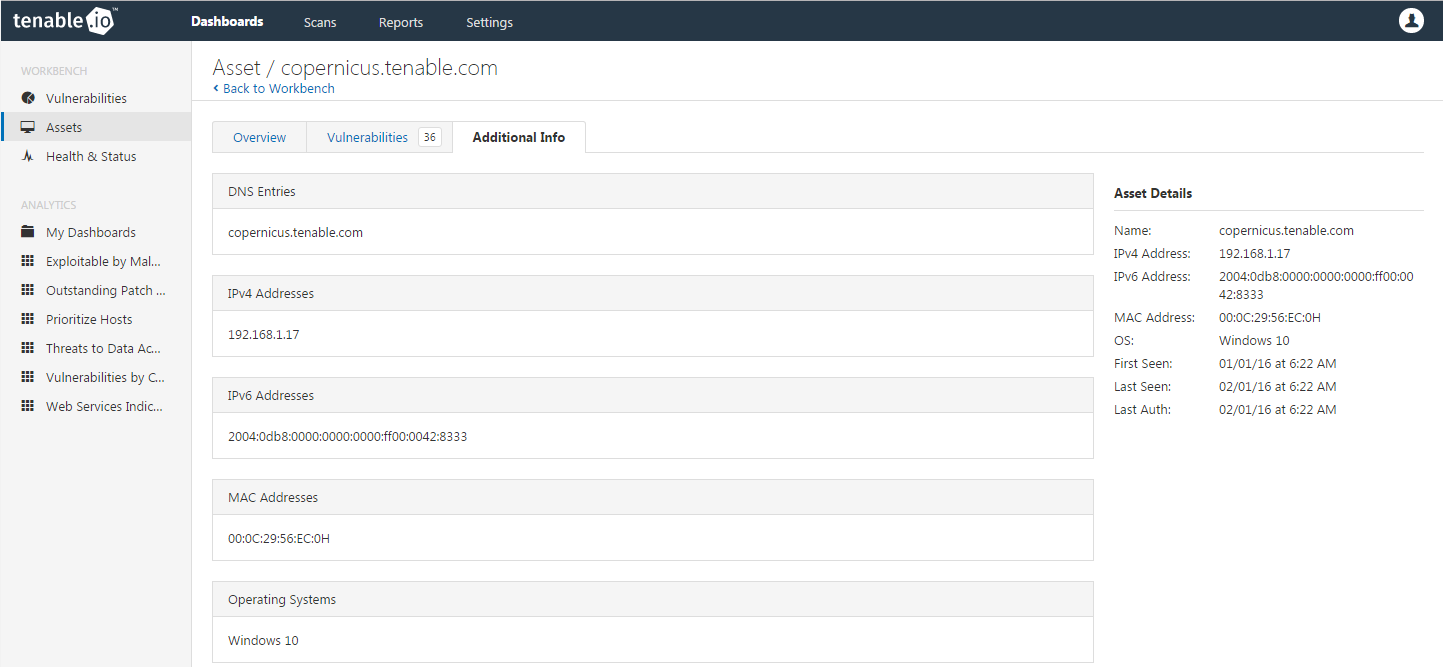Open Exploitable by Mal... dashboard
This screenshot has height=667, width=1443.
click(x=103, y=261)
